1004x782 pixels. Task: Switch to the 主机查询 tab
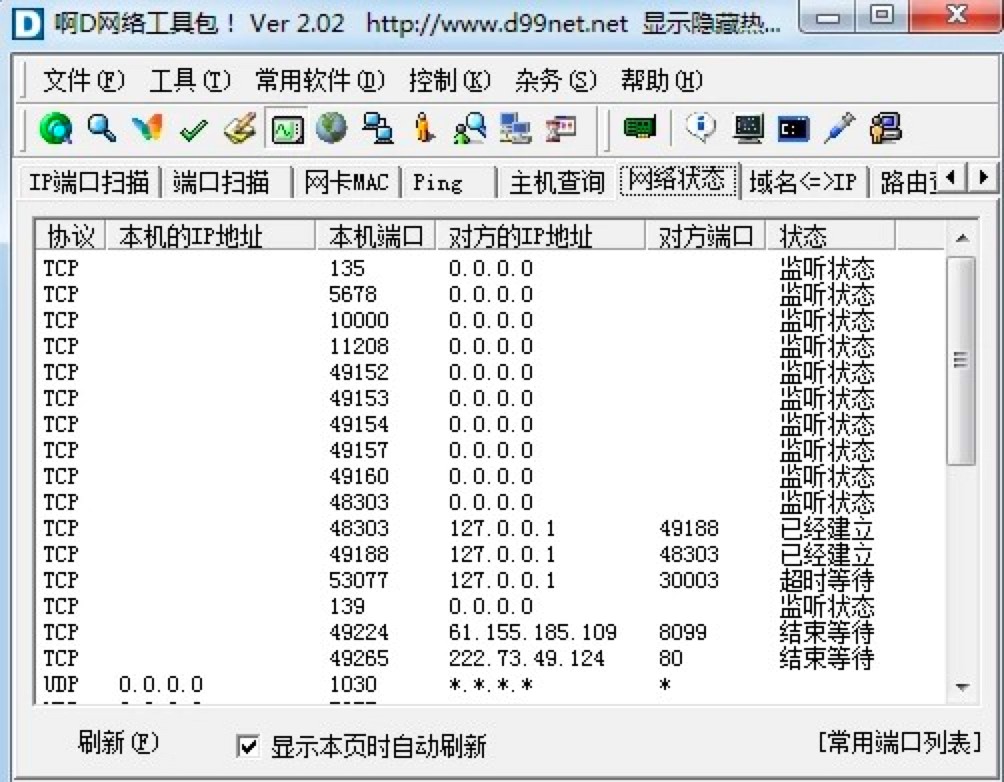(x=557, y=183)
